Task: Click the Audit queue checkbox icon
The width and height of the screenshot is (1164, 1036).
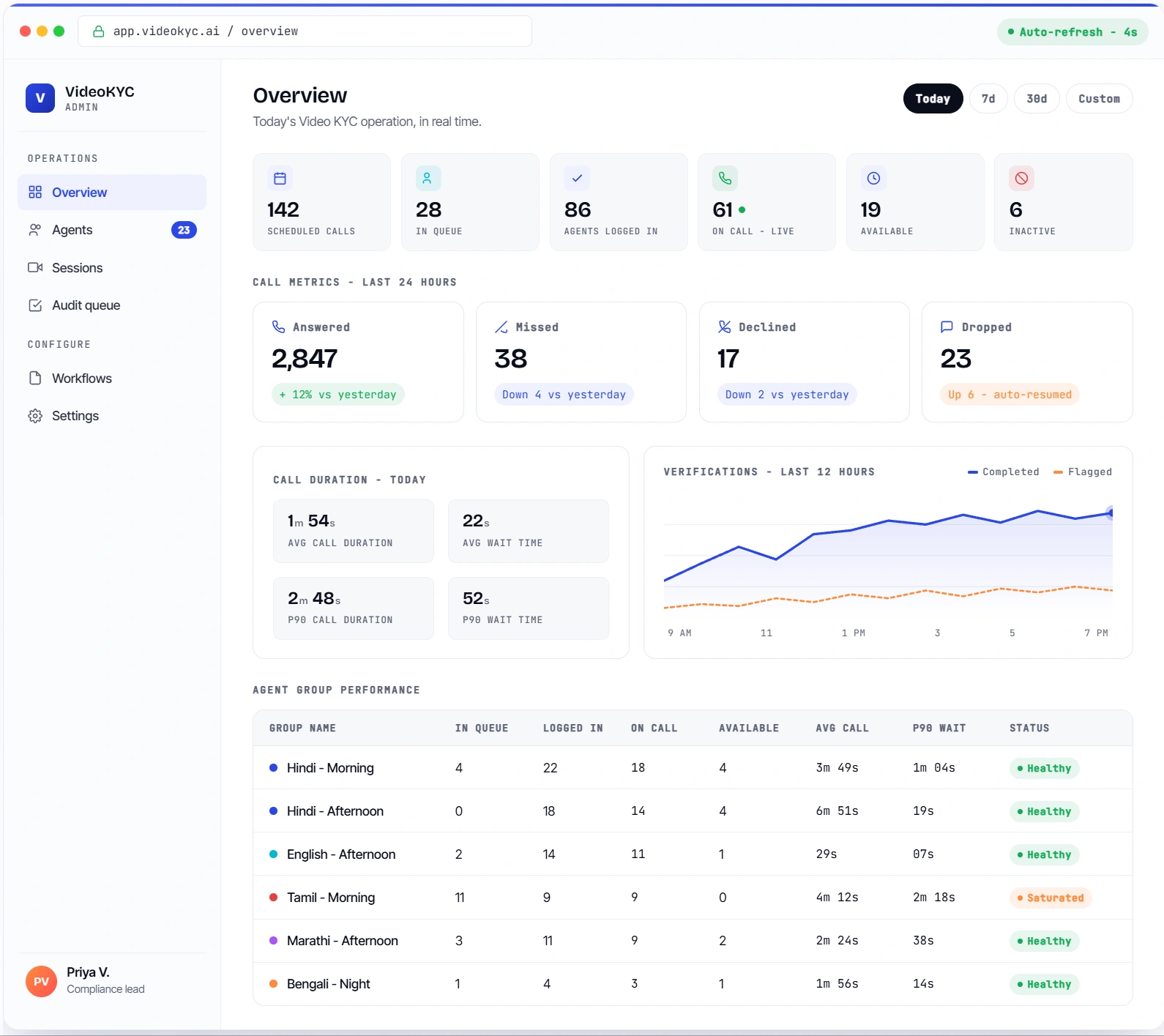Action: click(35, 305)
